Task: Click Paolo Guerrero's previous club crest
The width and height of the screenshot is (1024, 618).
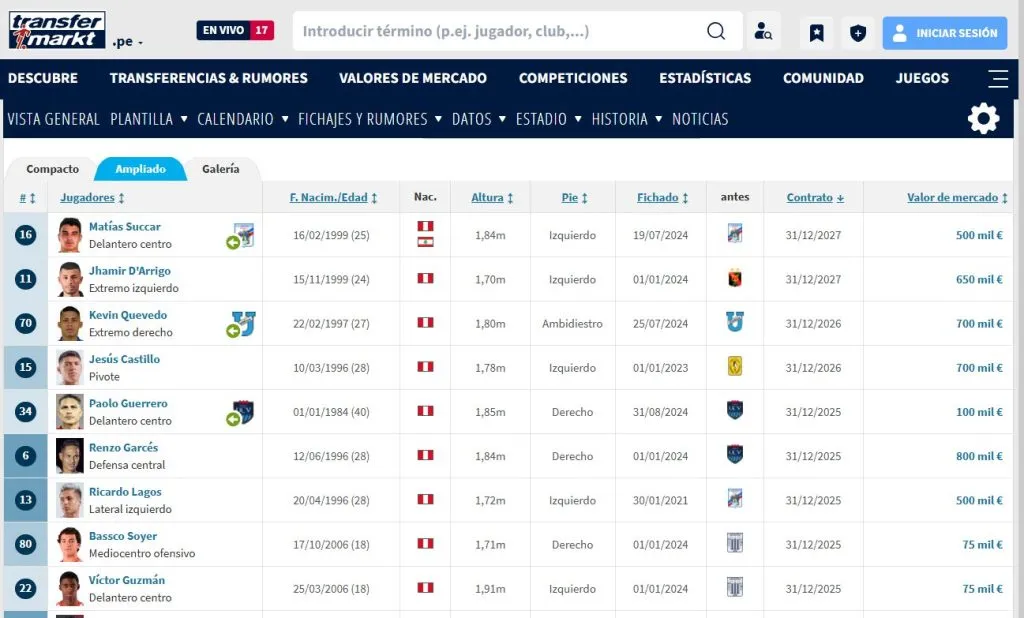Action: tap(735, 411)
